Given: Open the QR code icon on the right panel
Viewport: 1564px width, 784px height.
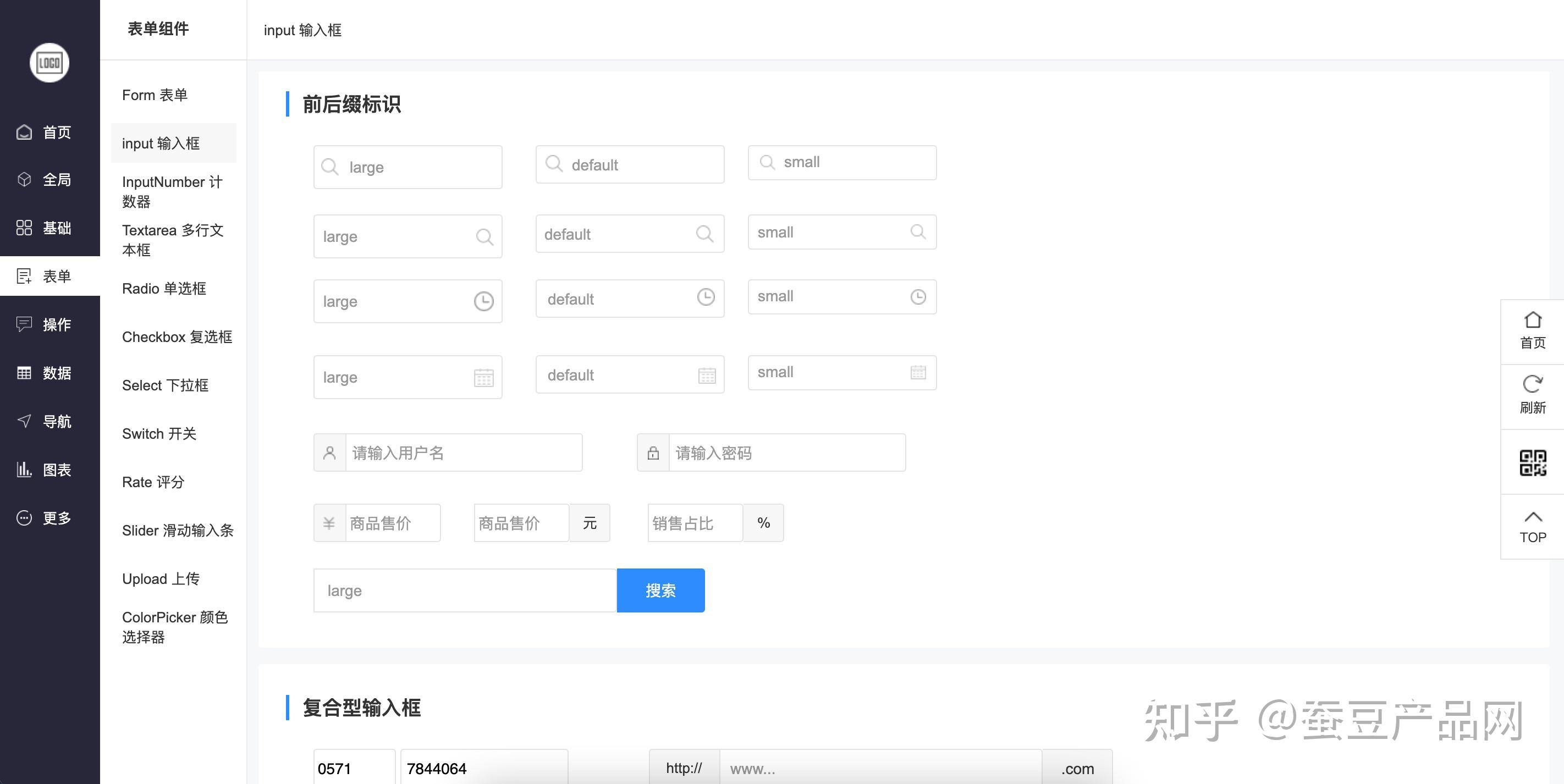Looking at the screenshot, I should tap(1533, 462).
